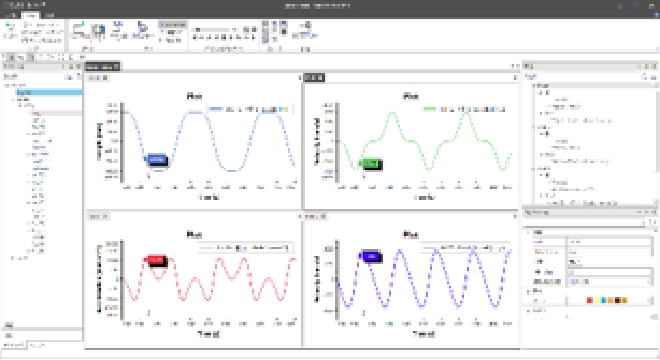Click the first text input in the properties panel
Viewport: 660px width, 360px height.
(609, 242)
